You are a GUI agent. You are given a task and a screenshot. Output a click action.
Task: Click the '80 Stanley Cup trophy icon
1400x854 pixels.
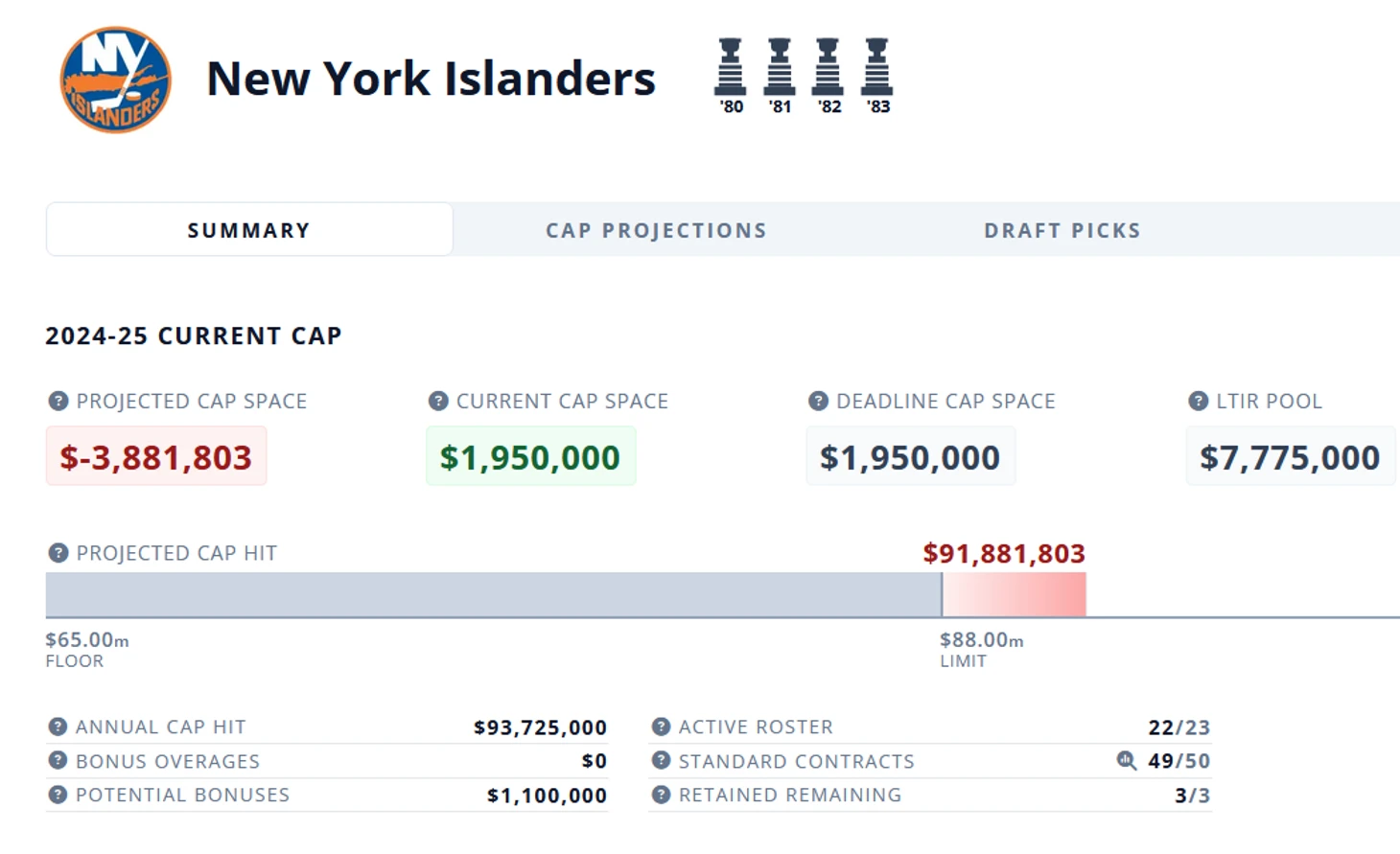731,67
